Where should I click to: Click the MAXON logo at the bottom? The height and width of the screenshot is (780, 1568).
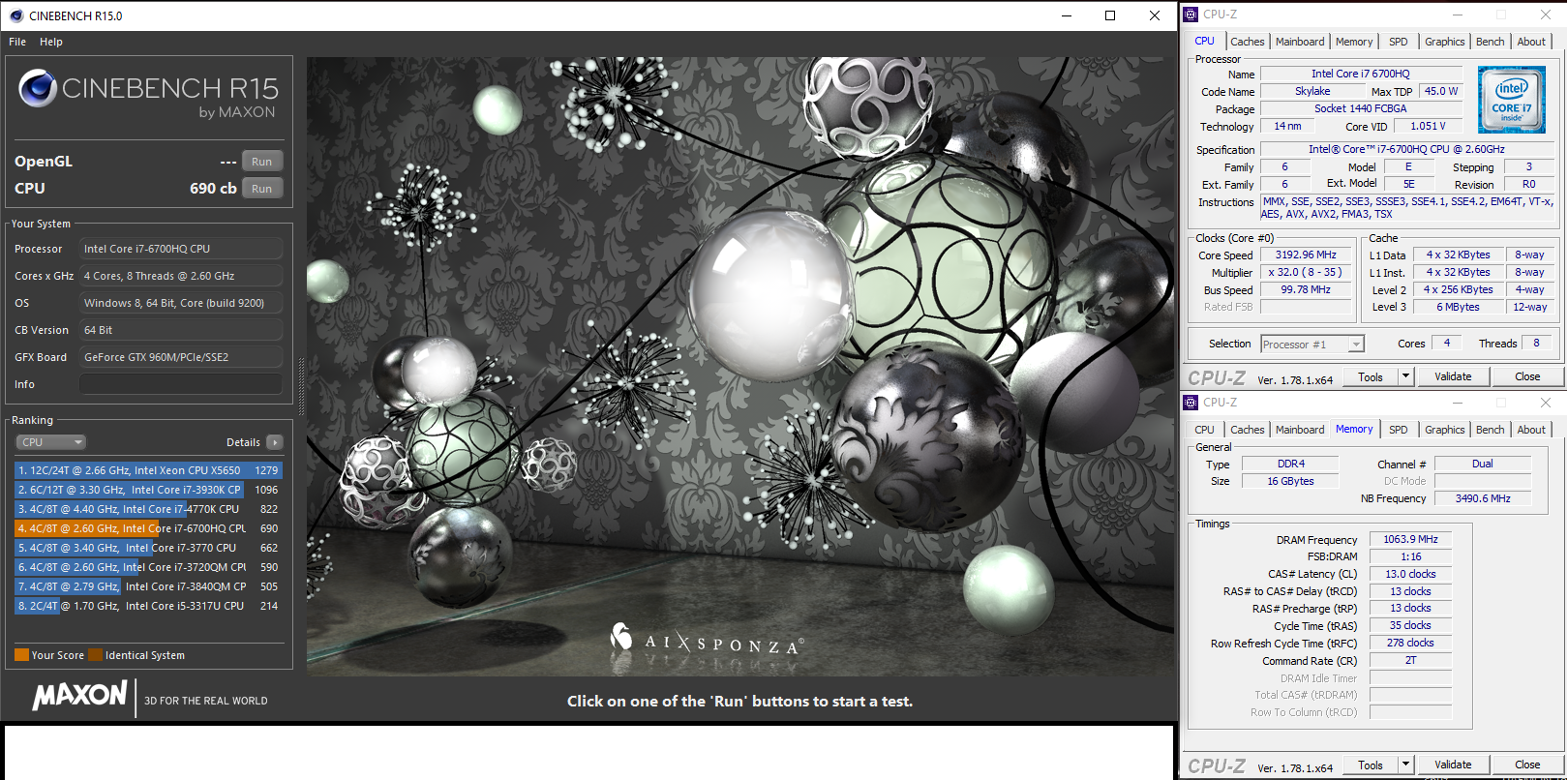click(80, 695)
